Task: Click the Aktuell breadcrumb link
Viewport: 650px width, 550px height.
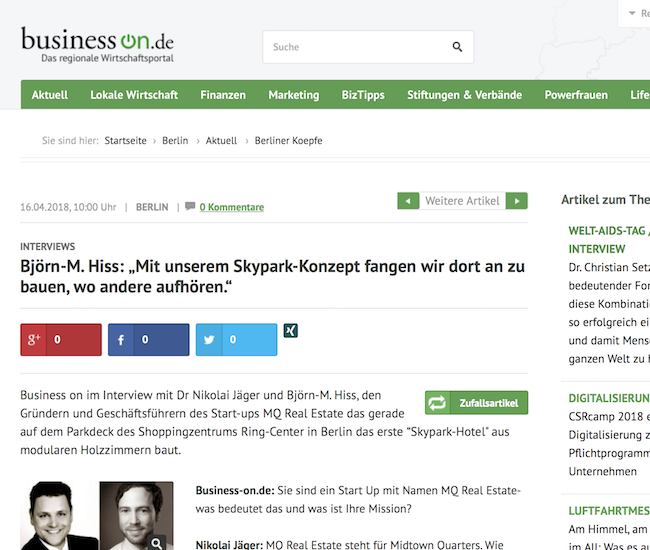Action: pyautogui.click(x=221, y=141)
